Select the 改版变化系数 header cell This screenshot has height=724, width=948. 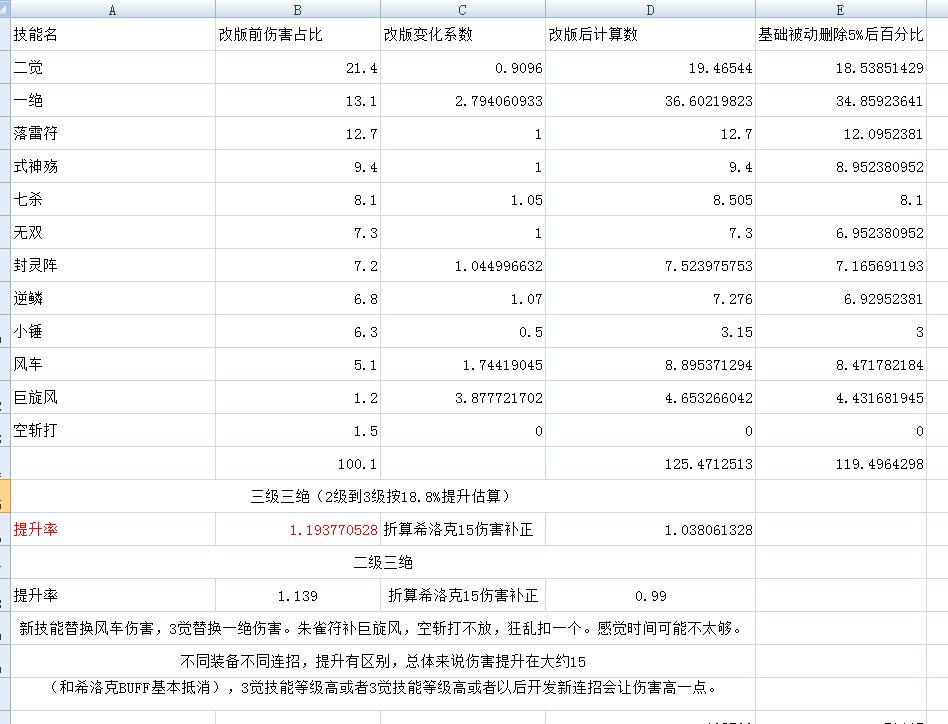pyautogui.click(x=462, y=35)
